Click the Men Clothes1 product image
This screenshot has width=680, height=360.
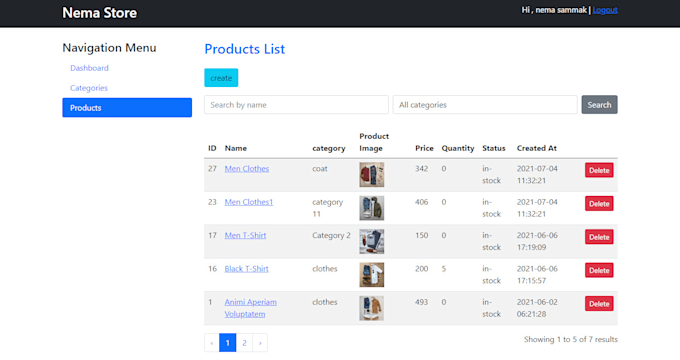[x=372, y=208]
